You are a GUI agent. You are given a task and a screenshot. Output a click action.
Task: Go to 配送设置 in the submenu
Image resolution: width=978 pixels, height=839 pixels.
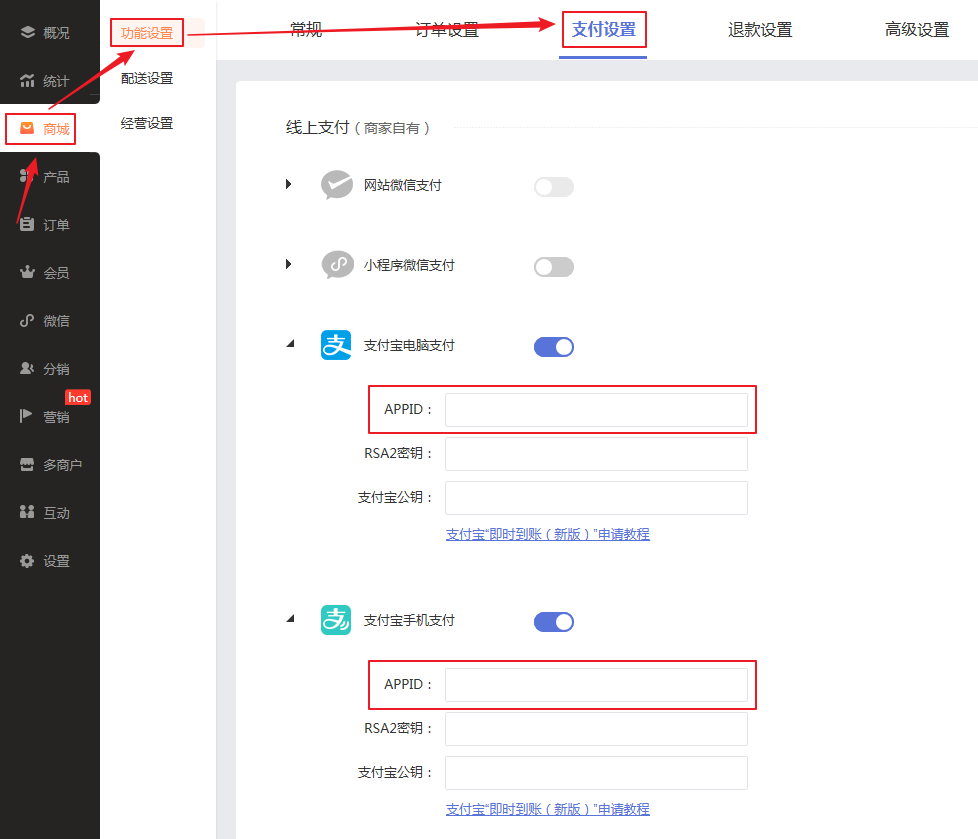coord(146,78)
